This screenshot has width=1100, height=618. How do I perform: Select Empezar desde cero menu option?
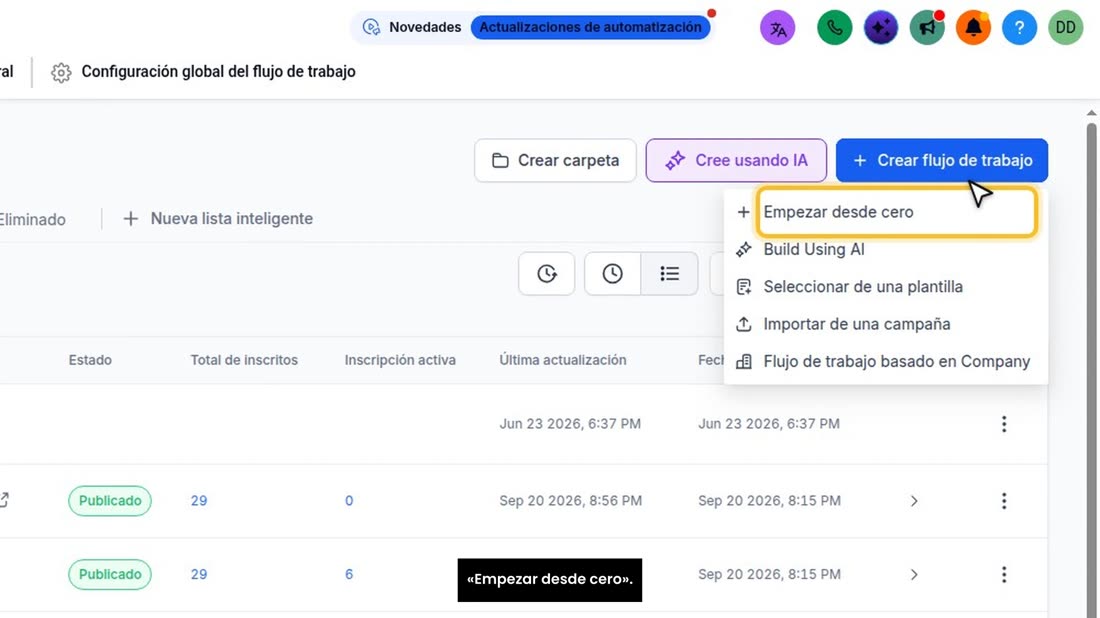click(885, 212)
